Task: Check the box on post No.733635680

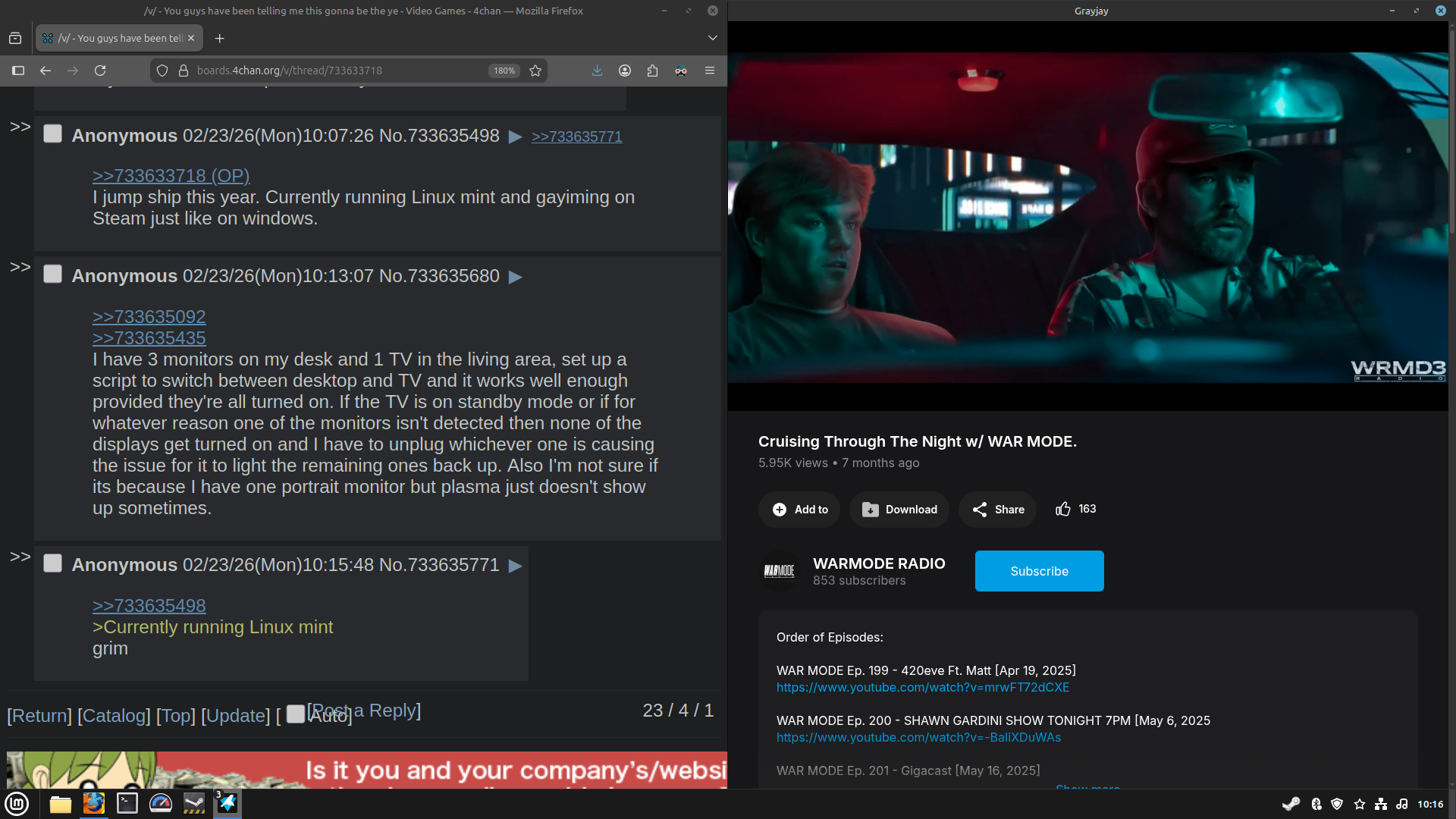Action: tap(52, 275)
